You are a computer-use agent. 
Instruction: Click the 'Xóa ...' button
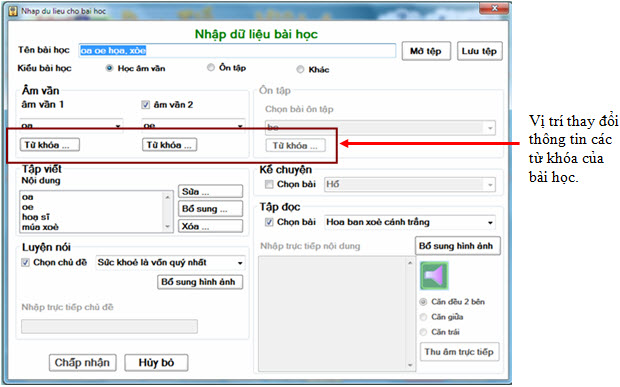tap(210, 227)
